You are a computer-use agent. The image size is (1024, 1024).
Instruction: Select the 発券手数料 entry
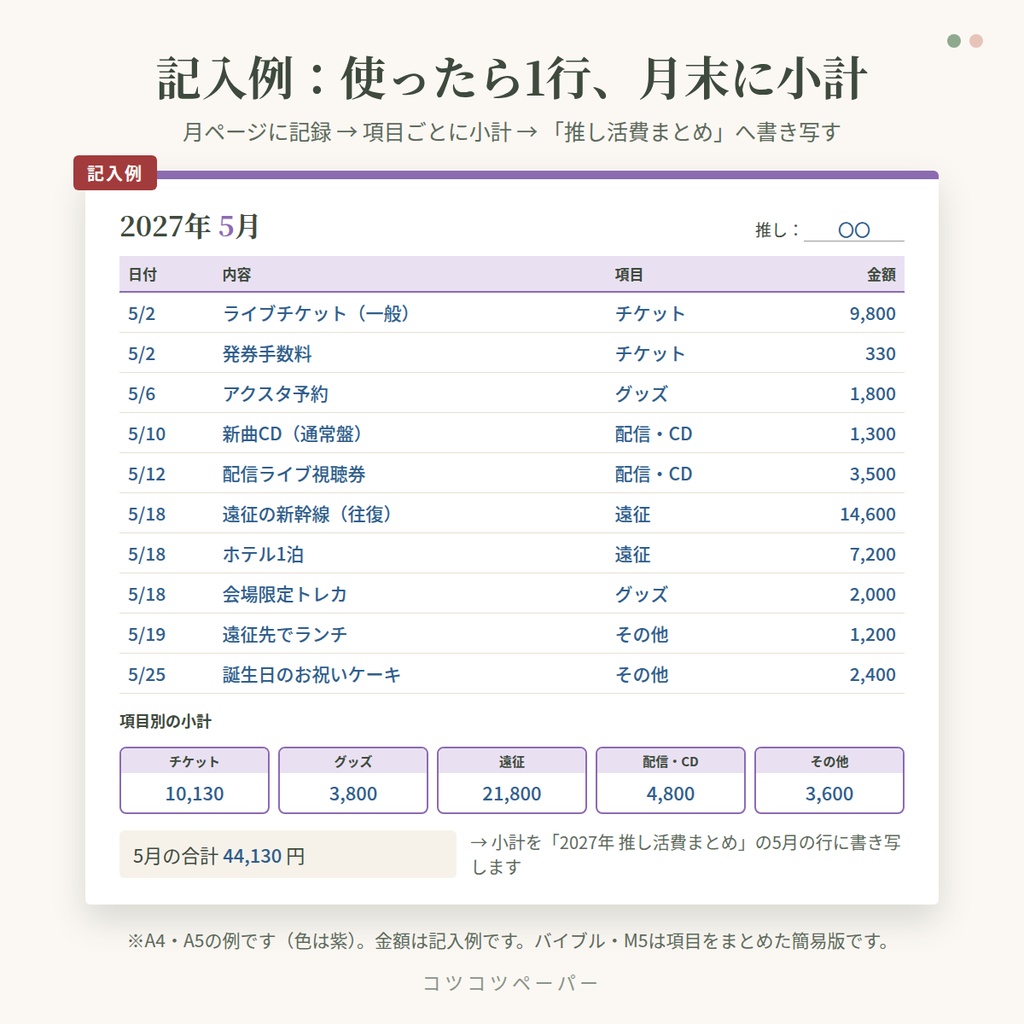267,354
